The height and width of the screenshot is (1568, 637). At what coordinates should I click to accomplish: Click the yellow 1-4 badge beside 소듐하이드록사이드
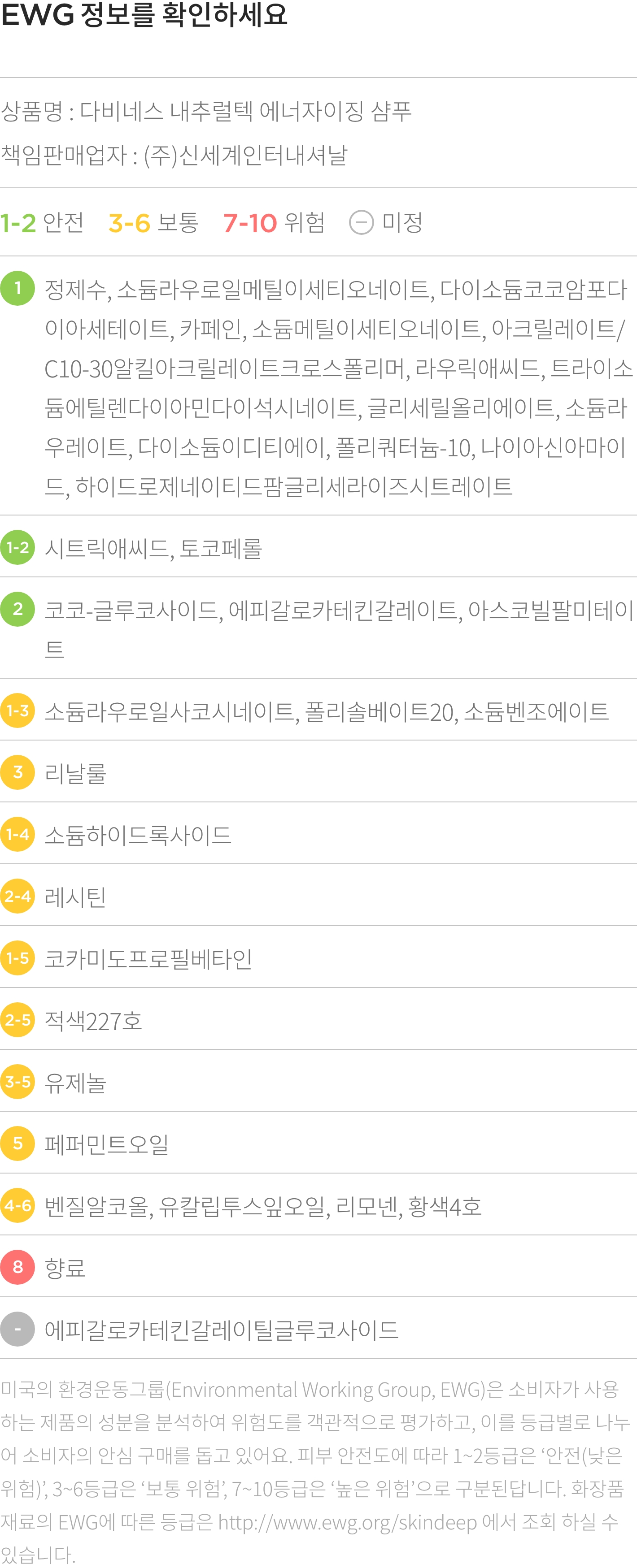coord(17,834)
